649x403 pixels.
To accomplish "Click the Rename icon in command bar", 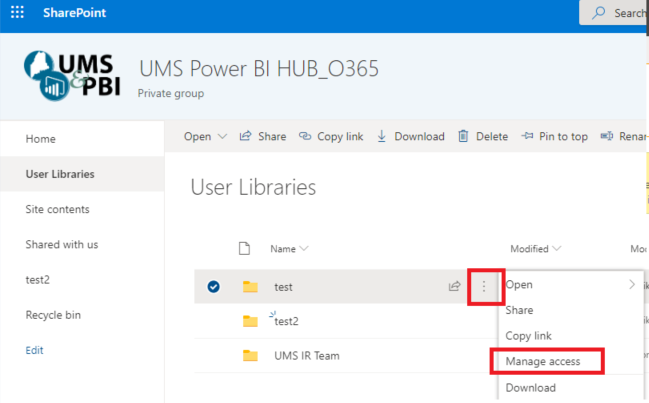I will click(x=607, y=136).
